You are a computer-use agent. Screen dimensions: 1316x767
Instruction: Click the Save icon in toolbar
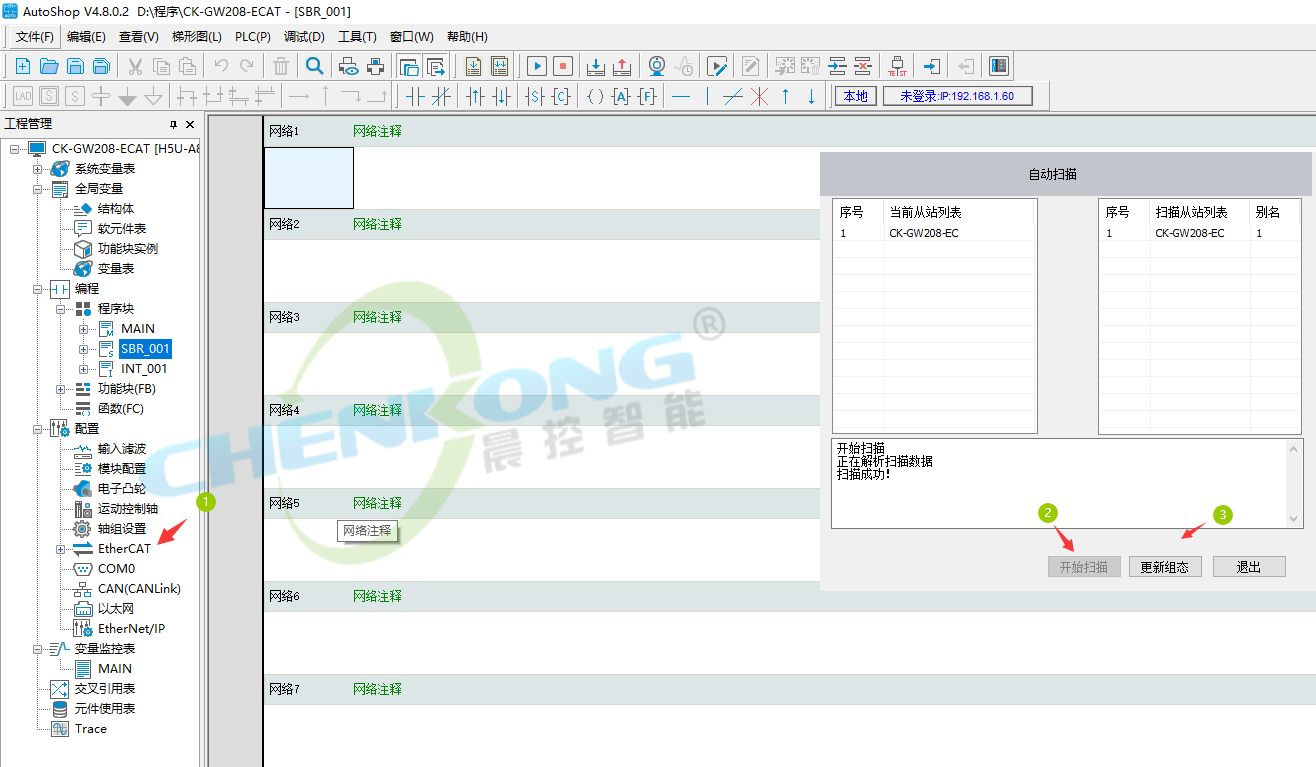coord(75,66)
